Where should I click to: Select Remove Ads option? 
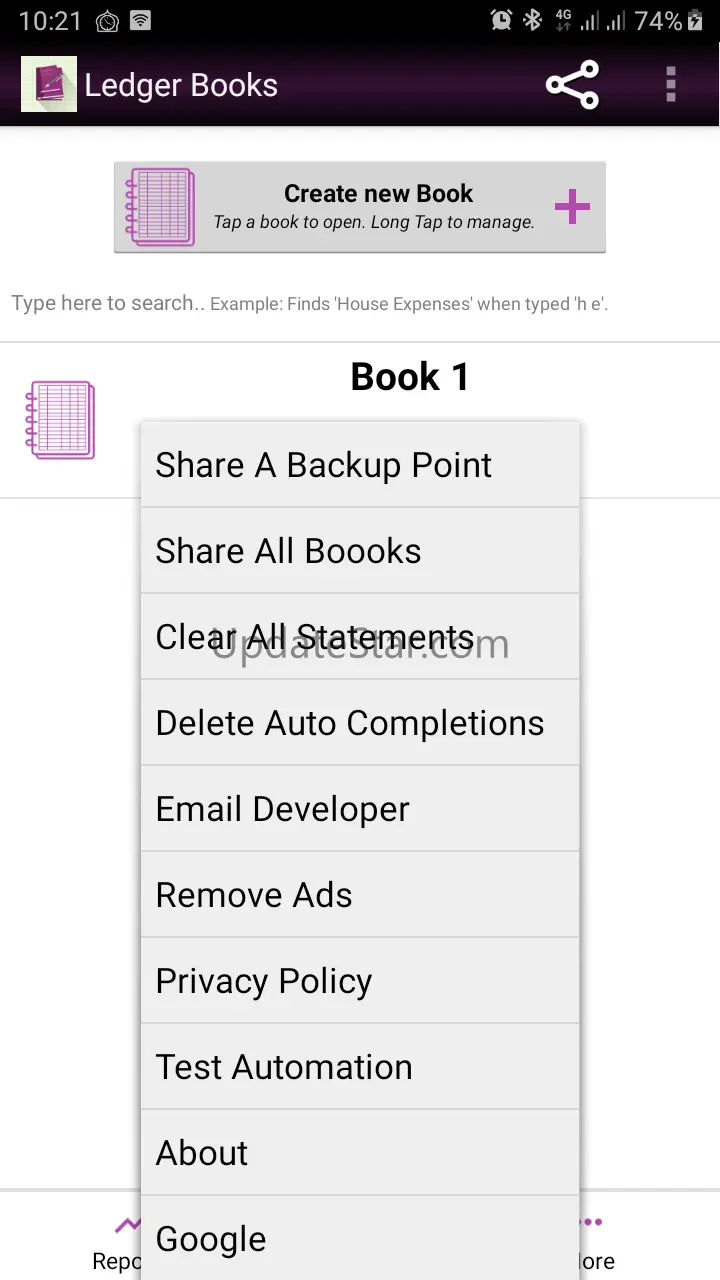point(359,895)
